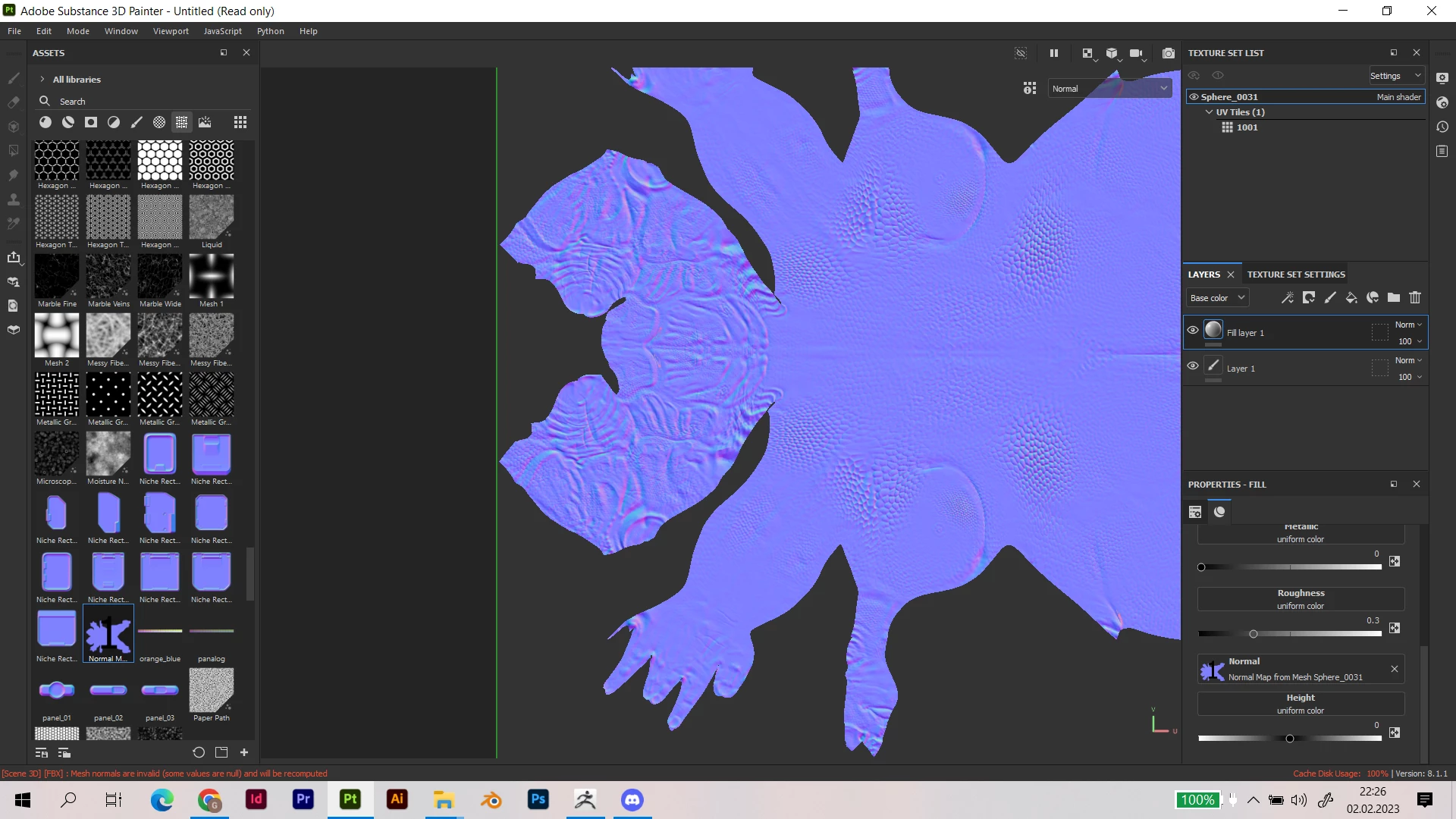The width and height of the screenshot is (1456, 819).
Task: Adjust the Roughness slider handle
Action: click(x=1254, y=634)
